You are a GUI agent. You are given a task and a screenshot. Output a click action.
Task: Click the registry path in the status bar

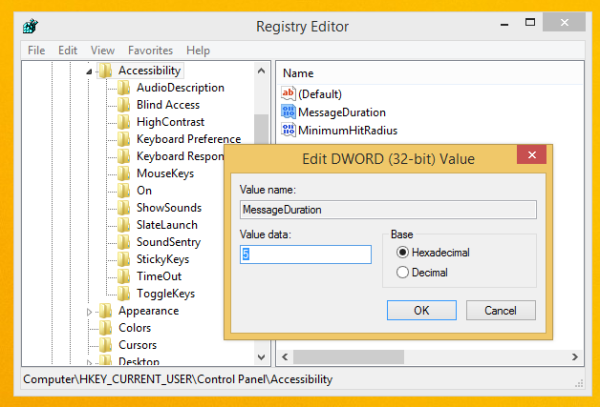coord(178,379)
